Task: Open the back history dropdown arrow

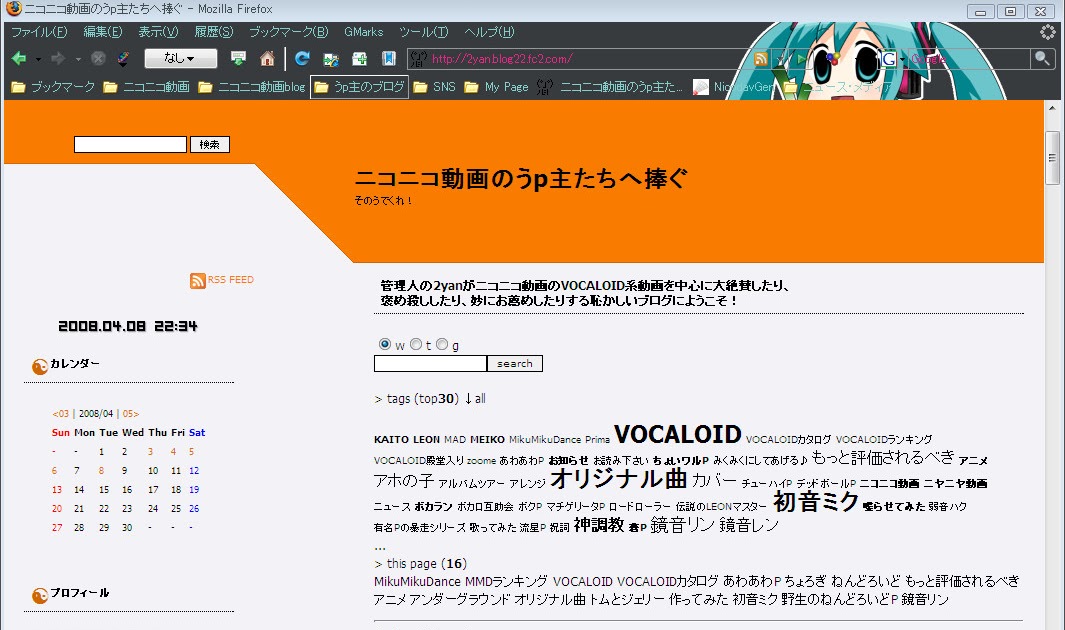Action: point(38,60)
